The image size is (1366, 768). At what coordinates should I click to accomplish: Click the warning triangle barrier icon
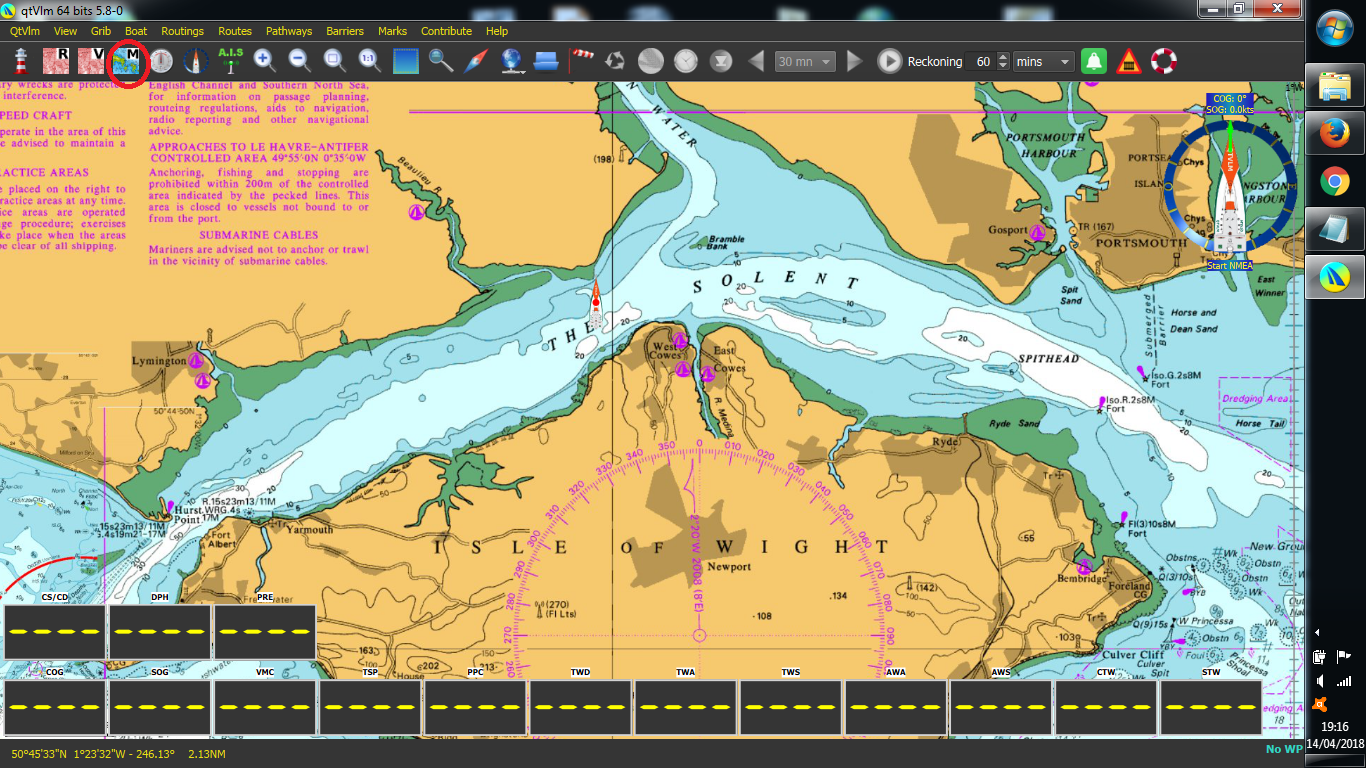pyautogui.click(x=1129, y=62)
